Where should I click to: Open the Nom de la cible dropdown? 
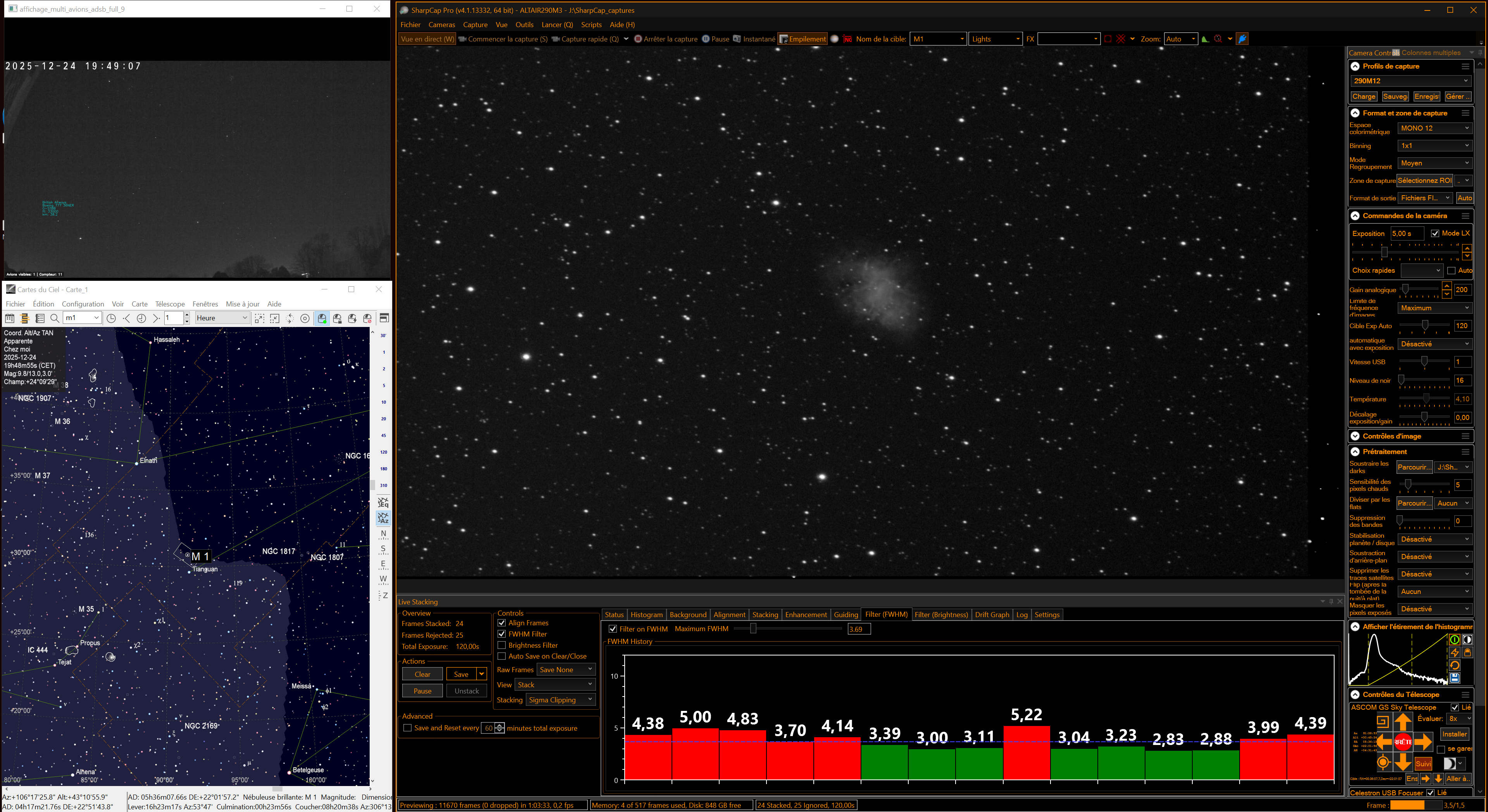click(x=938, y=39)
